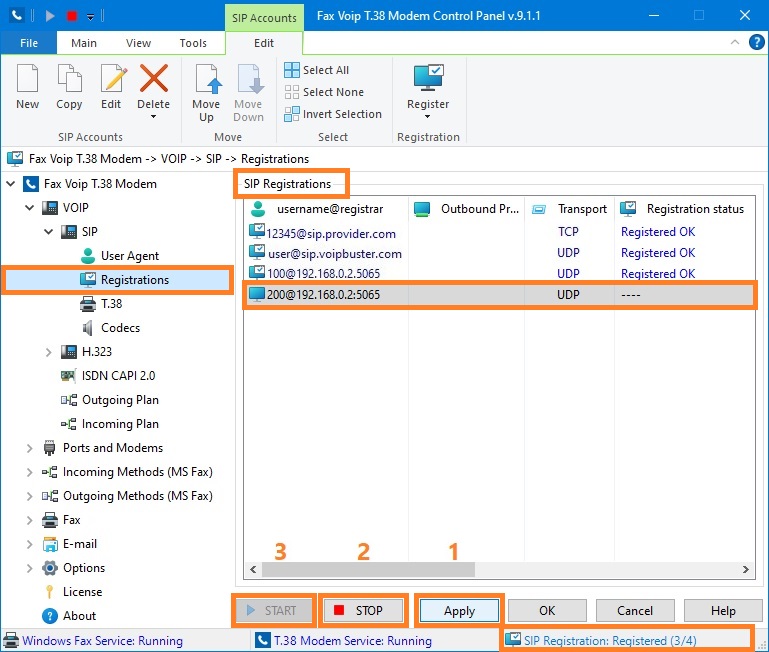Expand the E-mail tree node
The image size is (769, 652).
click(29, 545)
